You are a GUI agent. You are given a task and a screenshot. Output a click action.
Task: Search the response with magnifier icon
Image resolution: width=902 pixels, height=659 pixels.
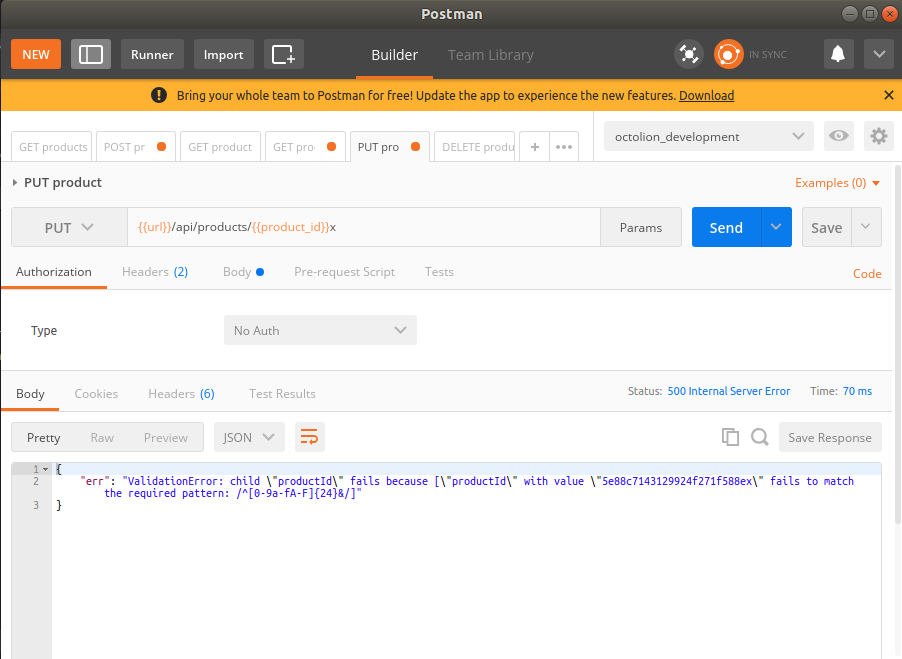tap(759, 437)
